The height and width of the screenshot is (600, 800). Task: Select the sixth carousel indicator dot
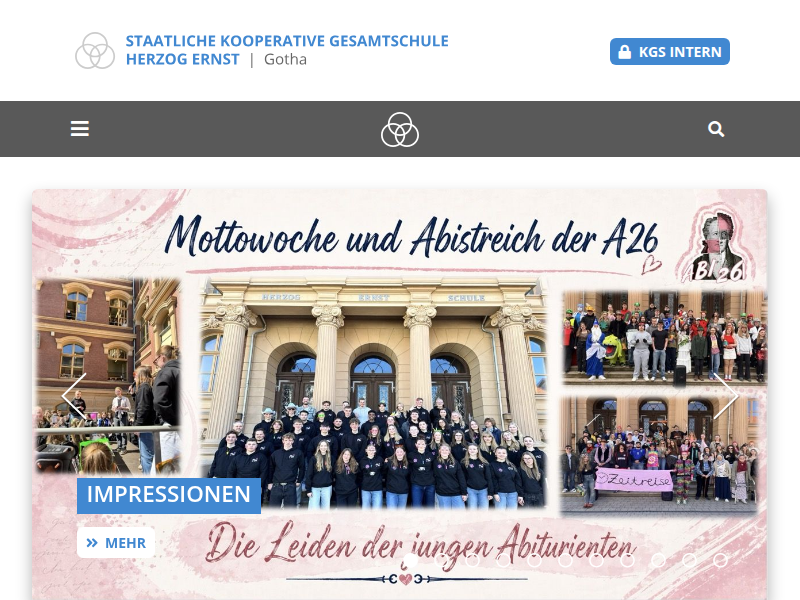pos(565,560)
